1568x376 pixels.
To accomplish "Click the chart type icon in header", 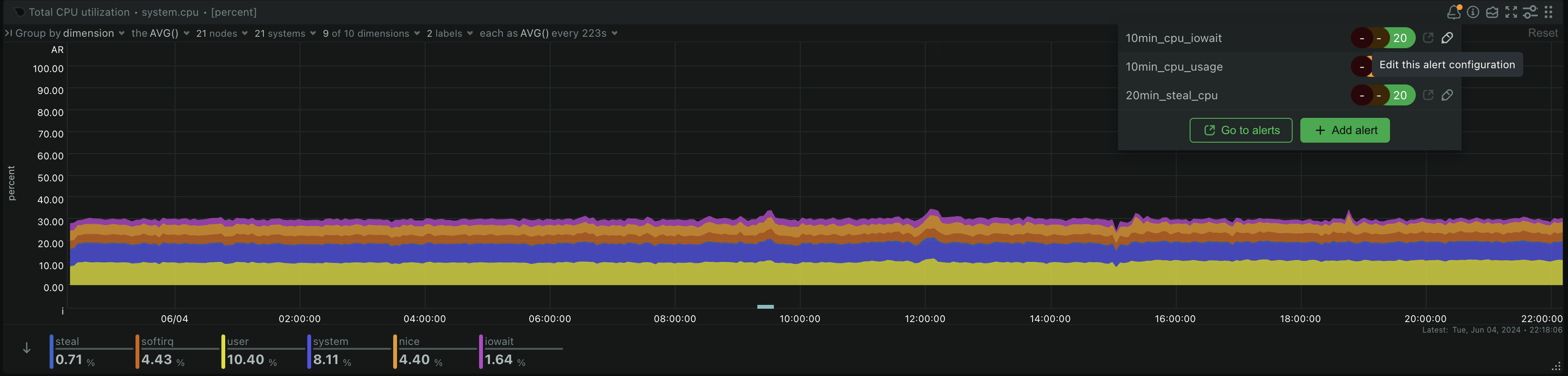I will tap(1492, 12).
